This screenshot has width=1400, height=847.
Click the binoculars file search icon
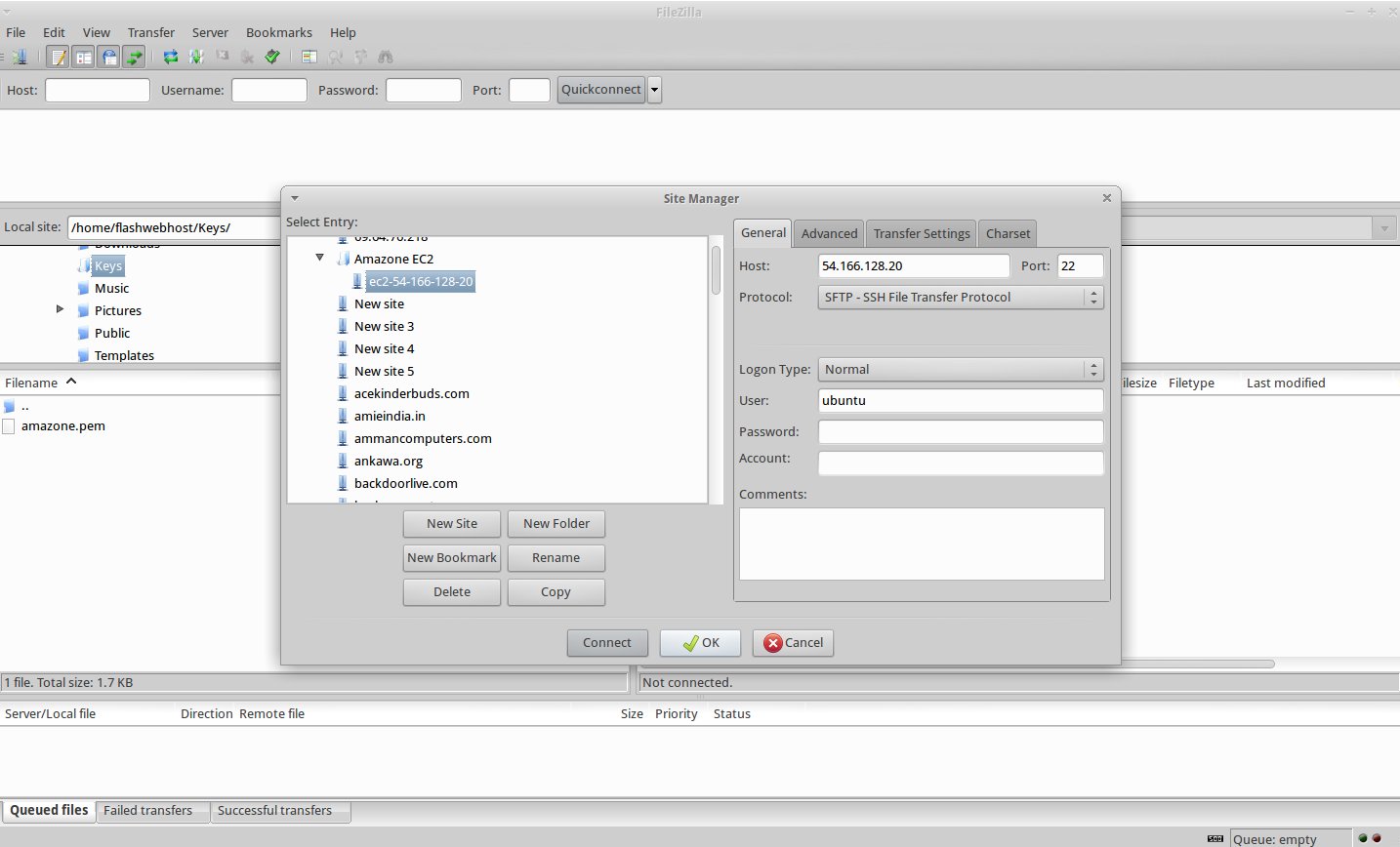pos(386,57)
